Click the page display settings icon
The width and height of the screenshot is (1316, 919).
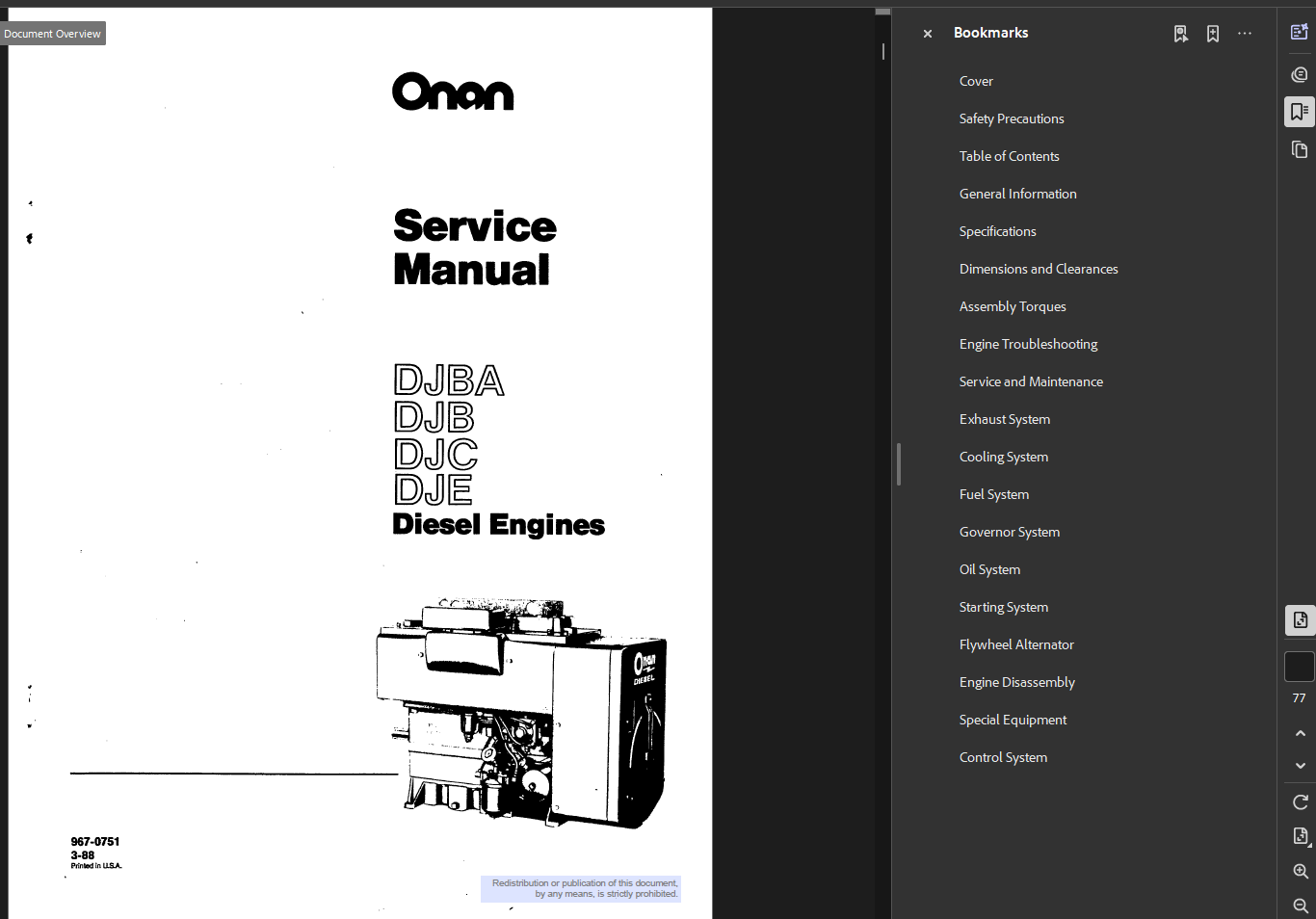pyautogui.click(x=1300, y=619)
